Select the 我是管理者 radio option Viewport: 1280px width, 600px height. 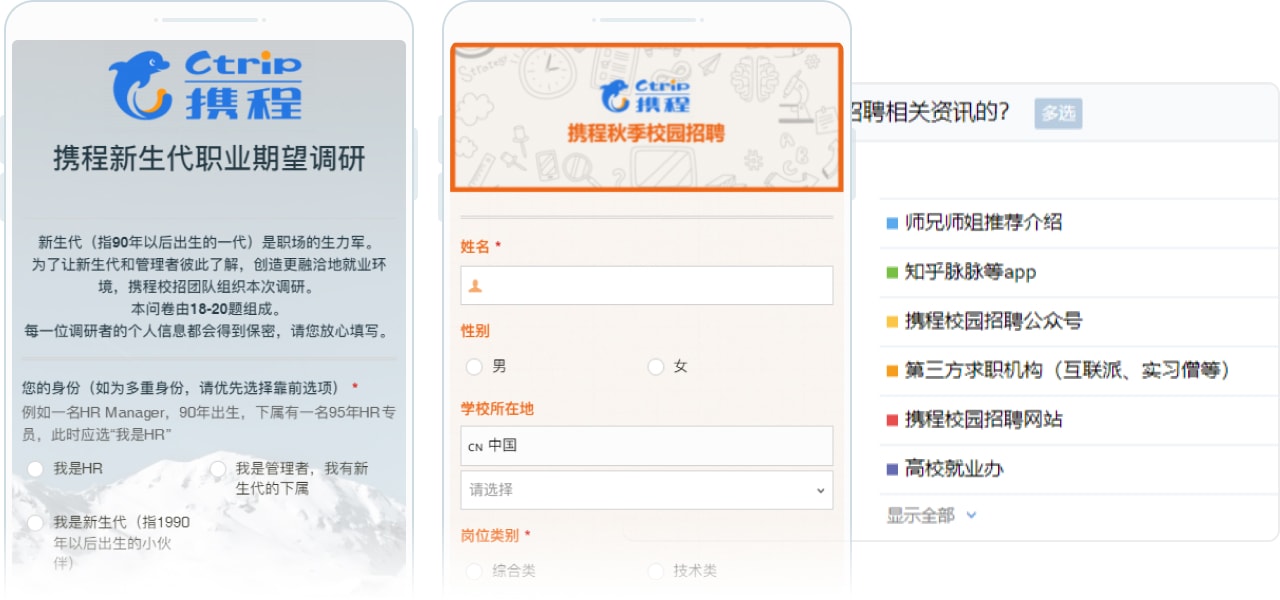pyautogui.click(x=217, y=468)
